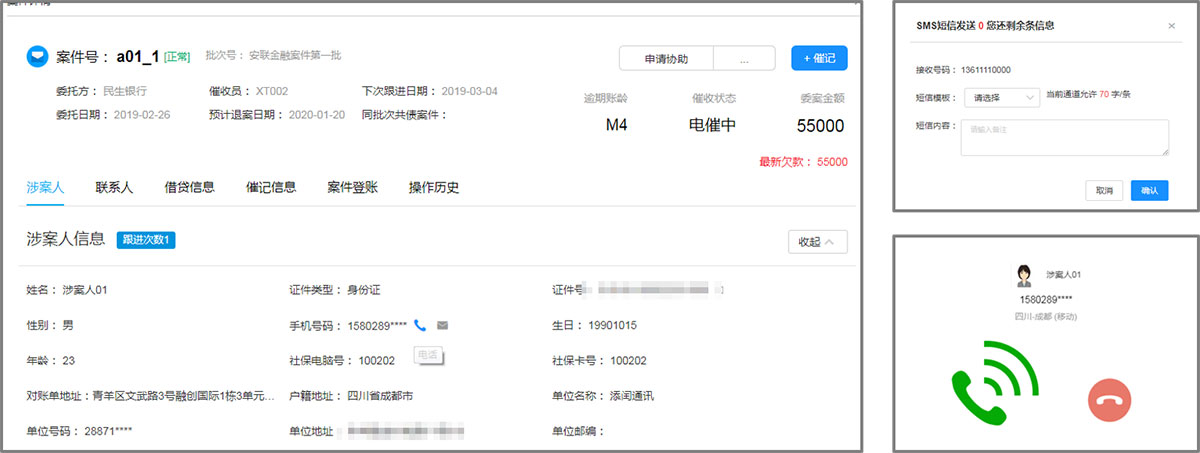Viewport: 1200px width, 453px height.
Task: Click ID type value 身份证
Action: 364,290
